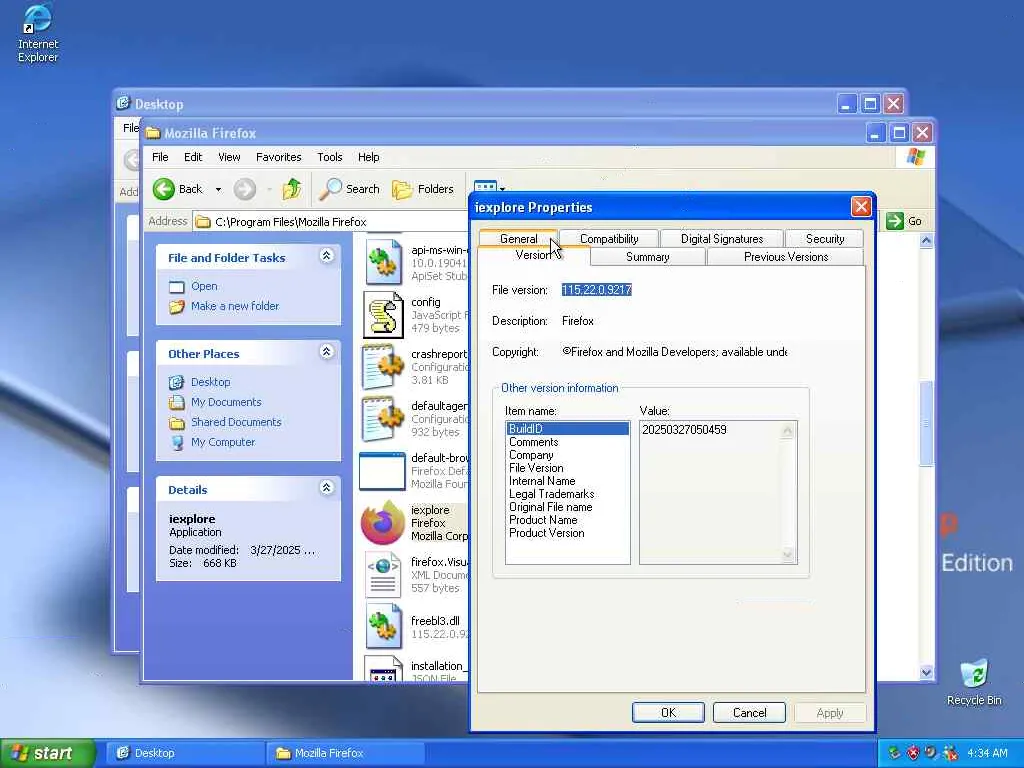This screenshot has height=768, width=1024.
Task: Switch to the General tab
Action: coord(519,239)
